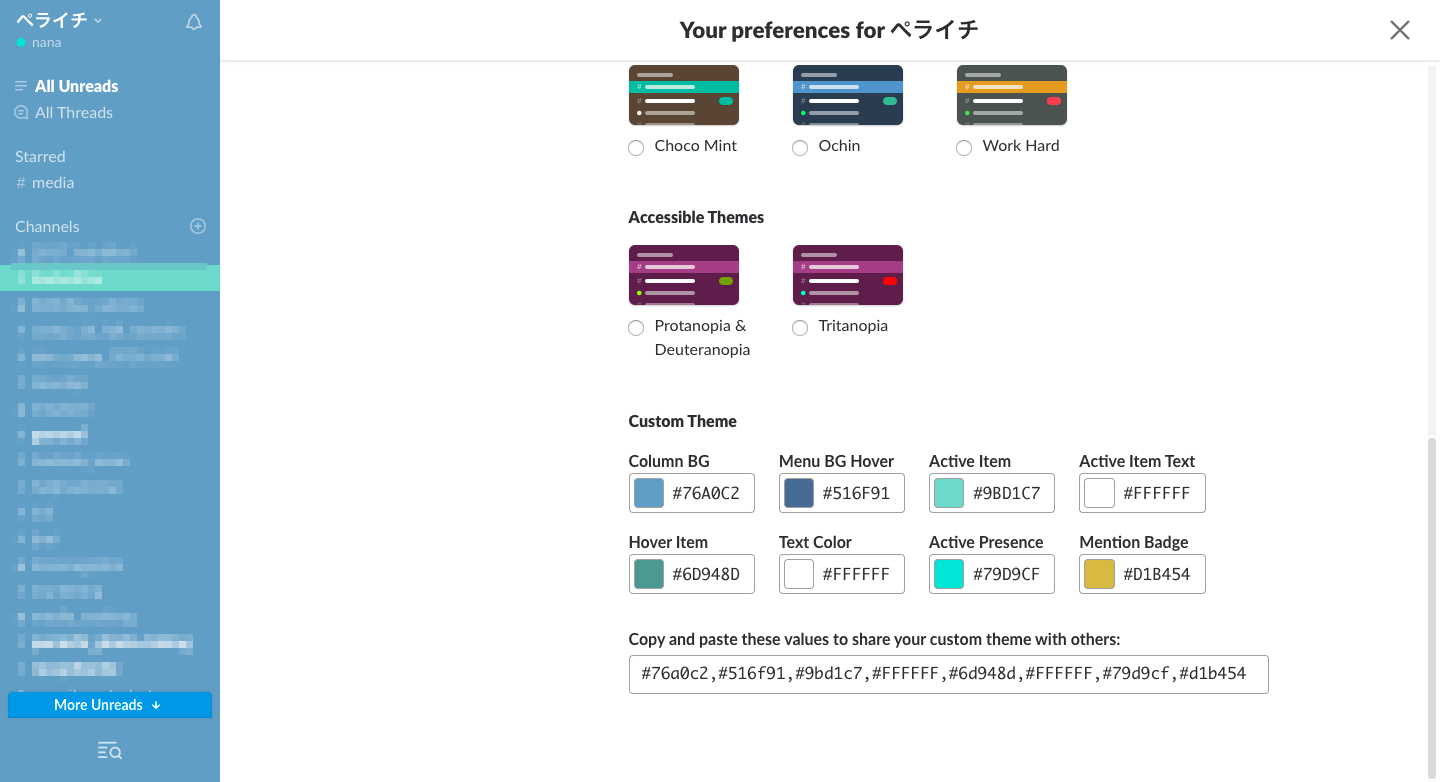Select Protanopia & Deuteranopia theme option
The width and height of the screenshot is (1440, 782).
[636, 328]
